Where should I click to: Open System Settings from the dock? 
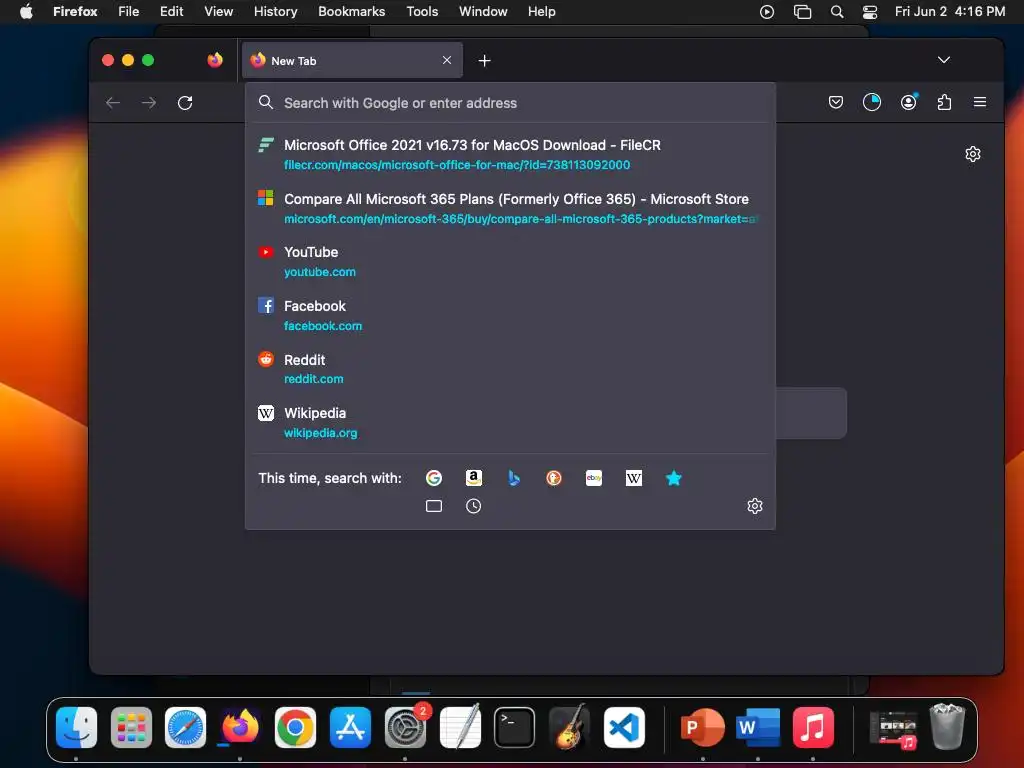click(406, 727)
